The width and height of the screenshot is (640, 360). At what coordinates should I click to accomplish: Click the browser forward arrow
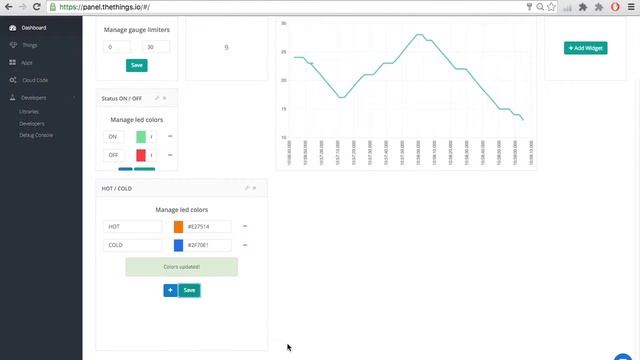tap(22, 7)
